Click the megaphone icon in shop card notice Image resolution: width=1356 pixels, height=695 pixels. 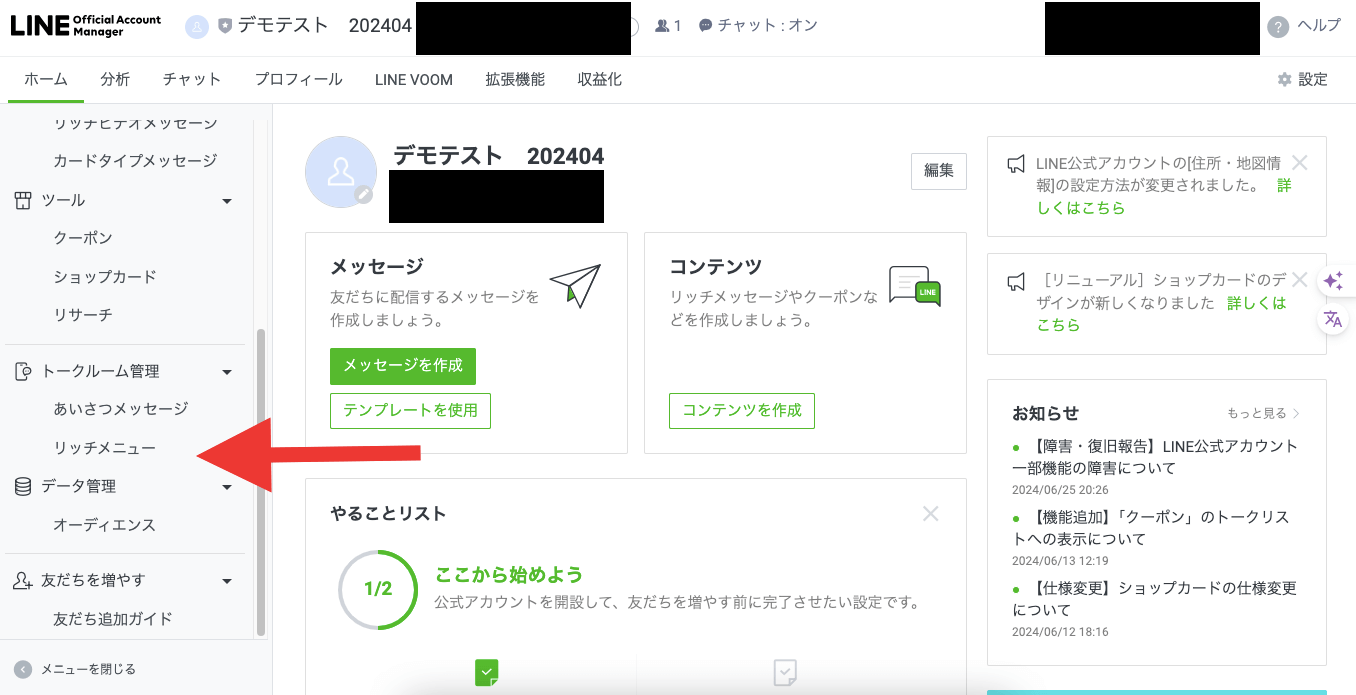(1017, 281)
